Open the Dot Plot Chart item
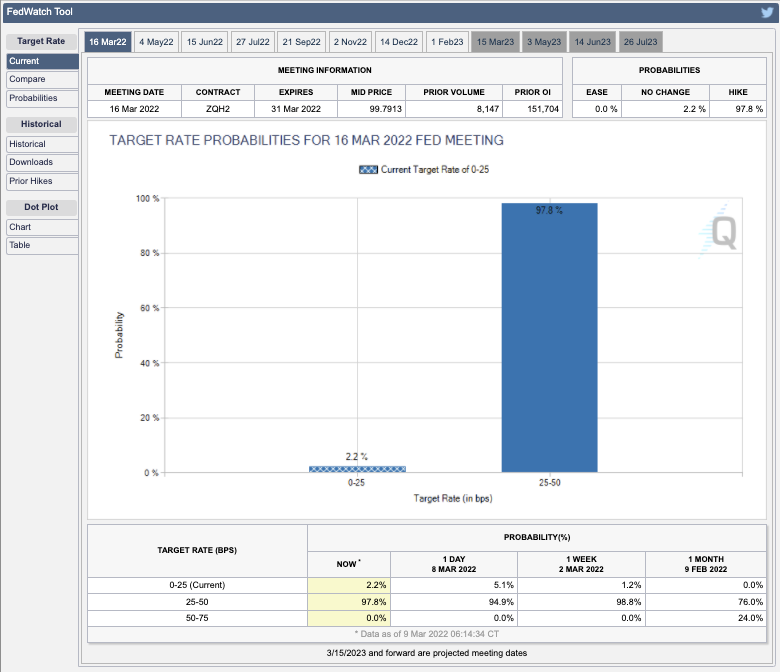Viewport: 780px width, 672px height. (42, 227)
